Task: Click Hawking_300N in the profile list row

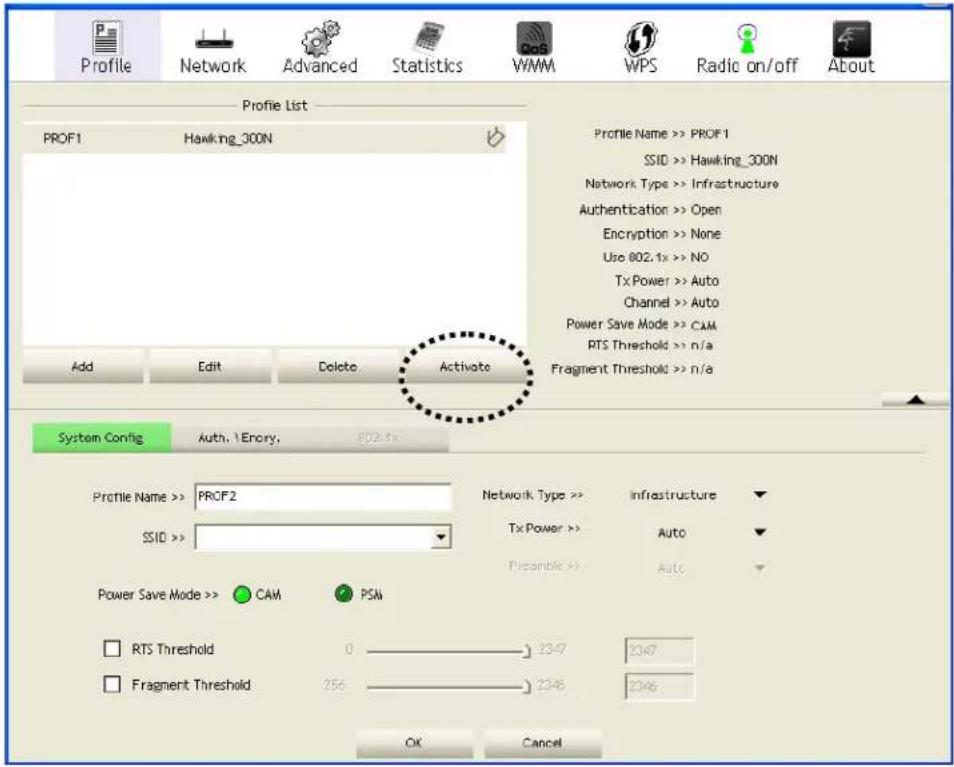Action: click(228, 139)
